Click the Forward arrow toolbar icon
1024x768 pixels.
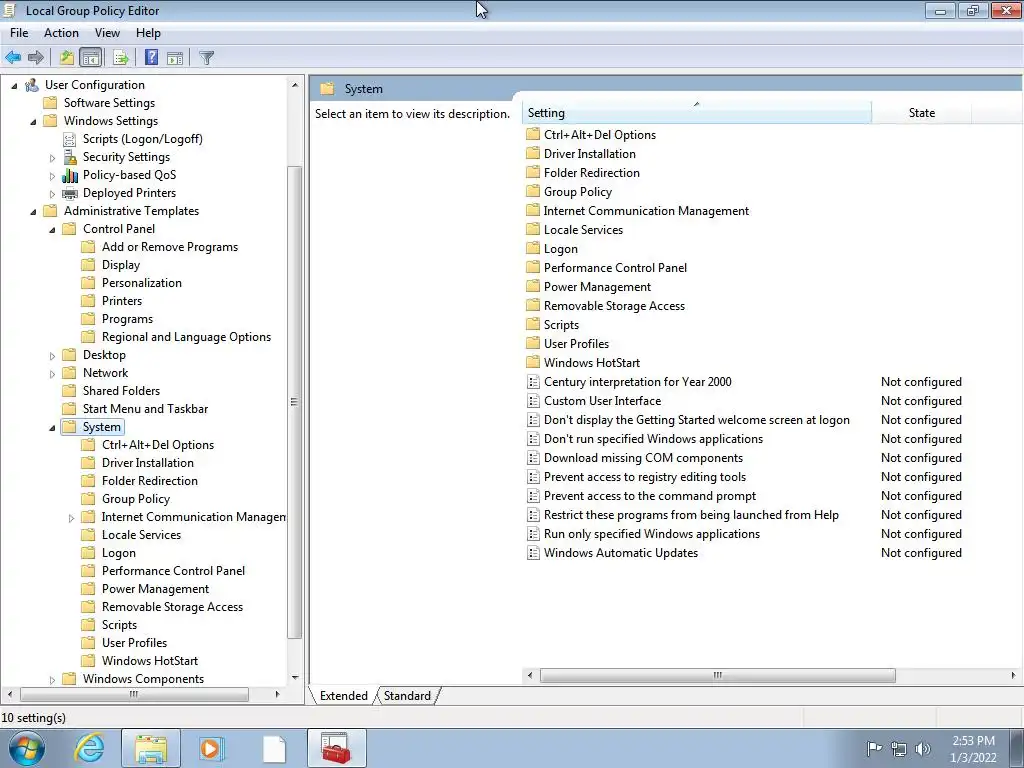(x=36, y=57)
